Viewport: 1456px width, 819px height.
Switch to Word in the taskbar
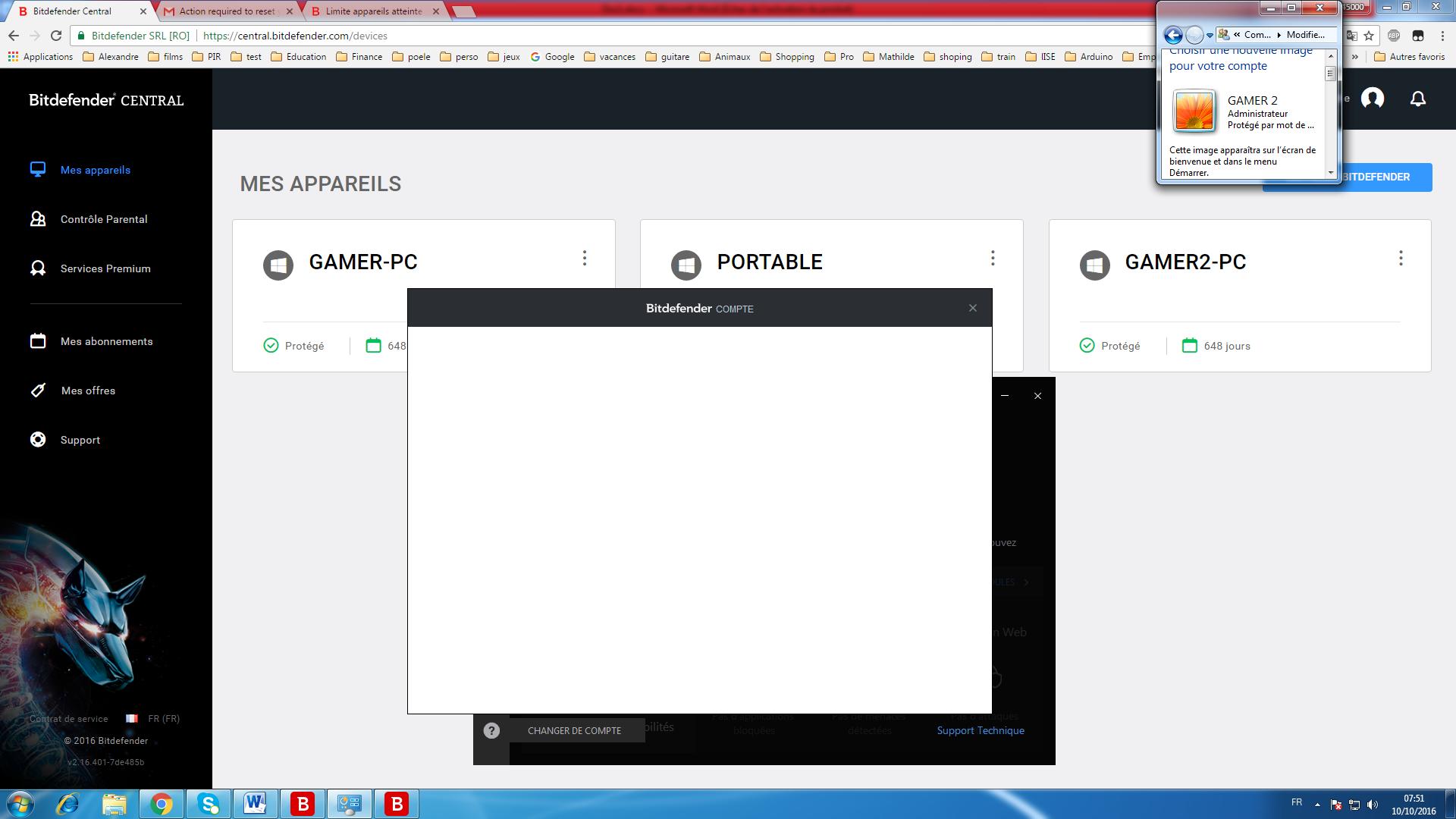point(256,804)
